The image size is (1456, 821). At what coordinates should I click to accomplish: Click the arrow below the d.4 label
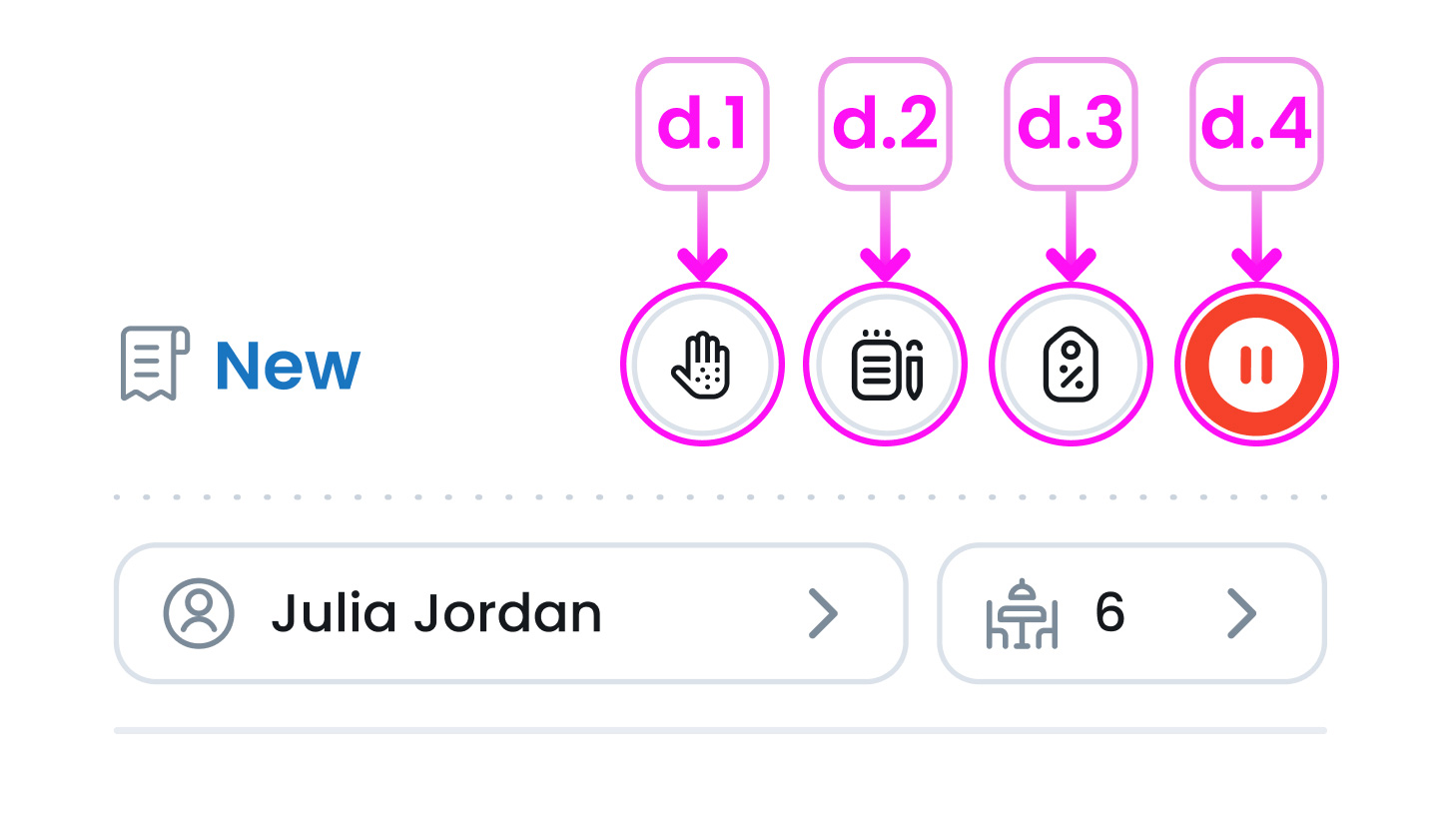point(1256,238)
